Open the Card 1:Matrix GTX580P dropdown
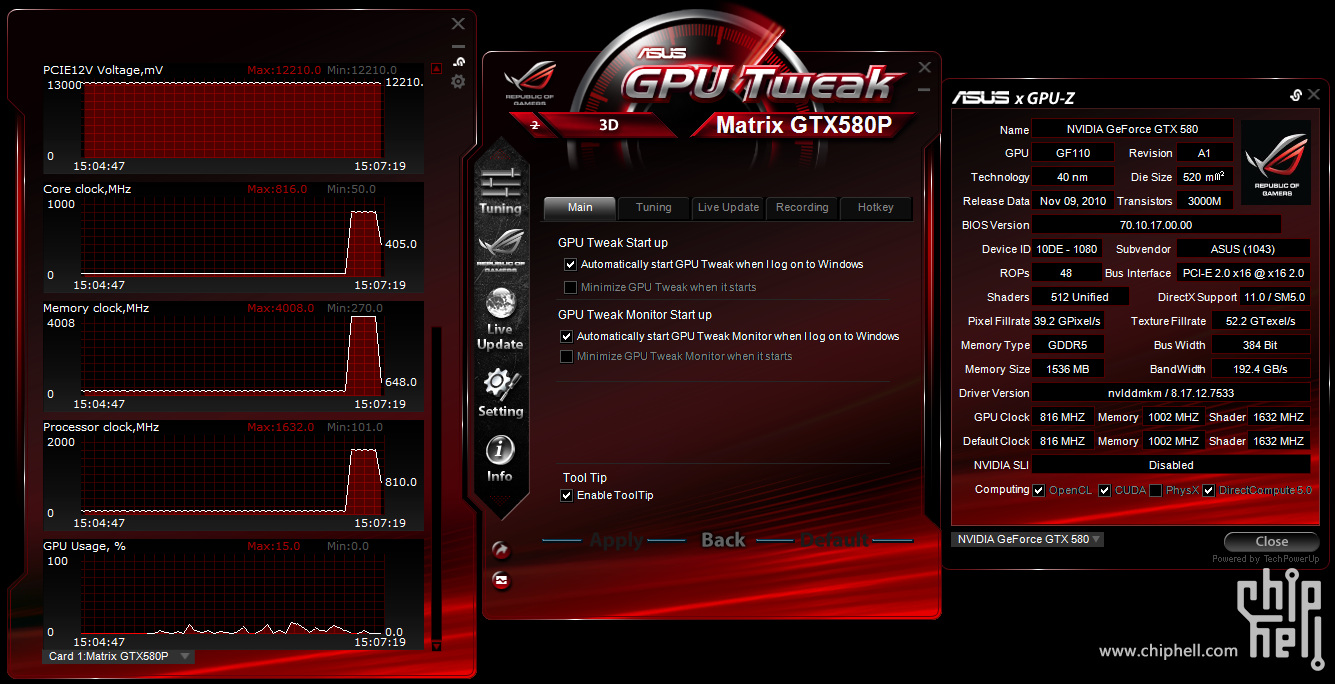 [119, 656]
